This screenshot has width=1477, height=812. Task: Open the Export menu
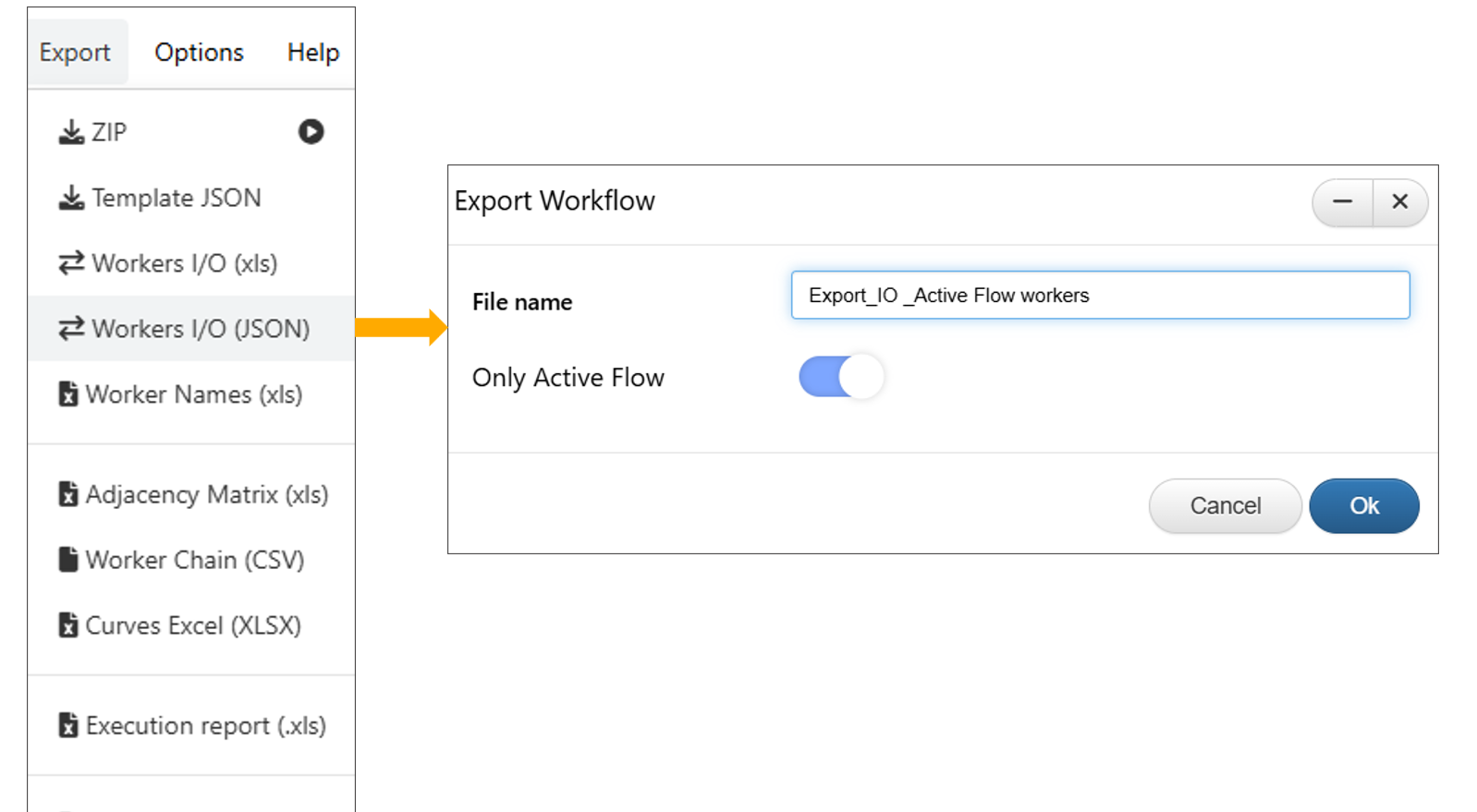click(75, 53)
